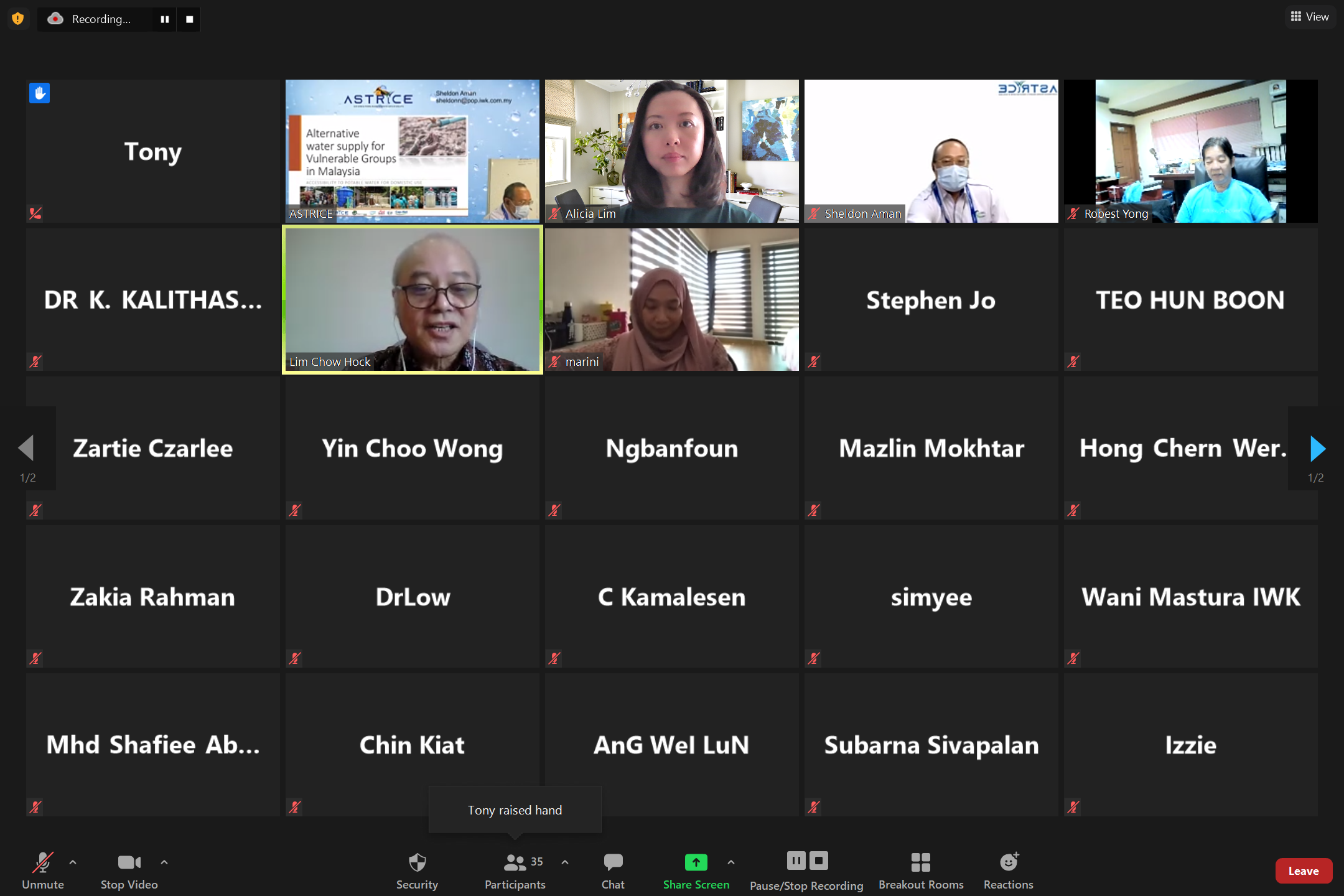Stop Video camera toggle
This screenshot has height=896, width=1344.
(129, 862)
